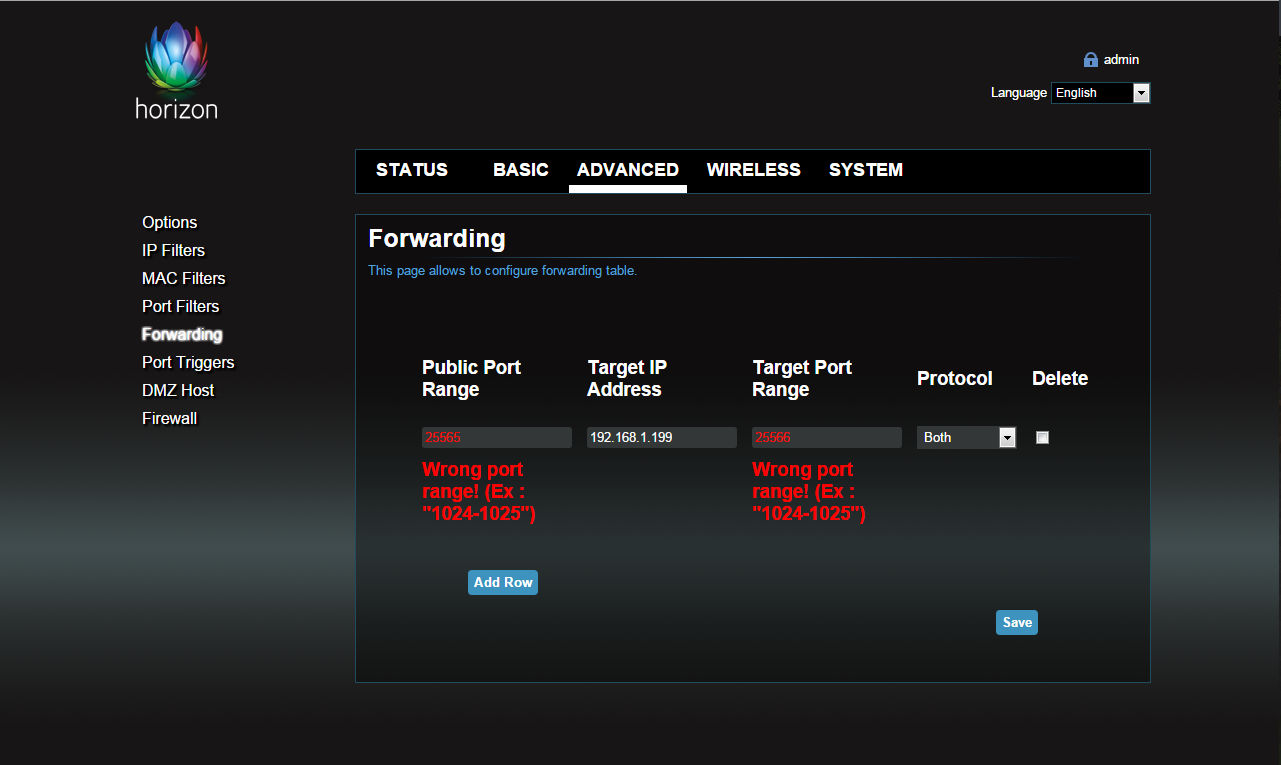Click the Public Port Range column header
The image size is (1281, 765).
(x=472, y=378)
